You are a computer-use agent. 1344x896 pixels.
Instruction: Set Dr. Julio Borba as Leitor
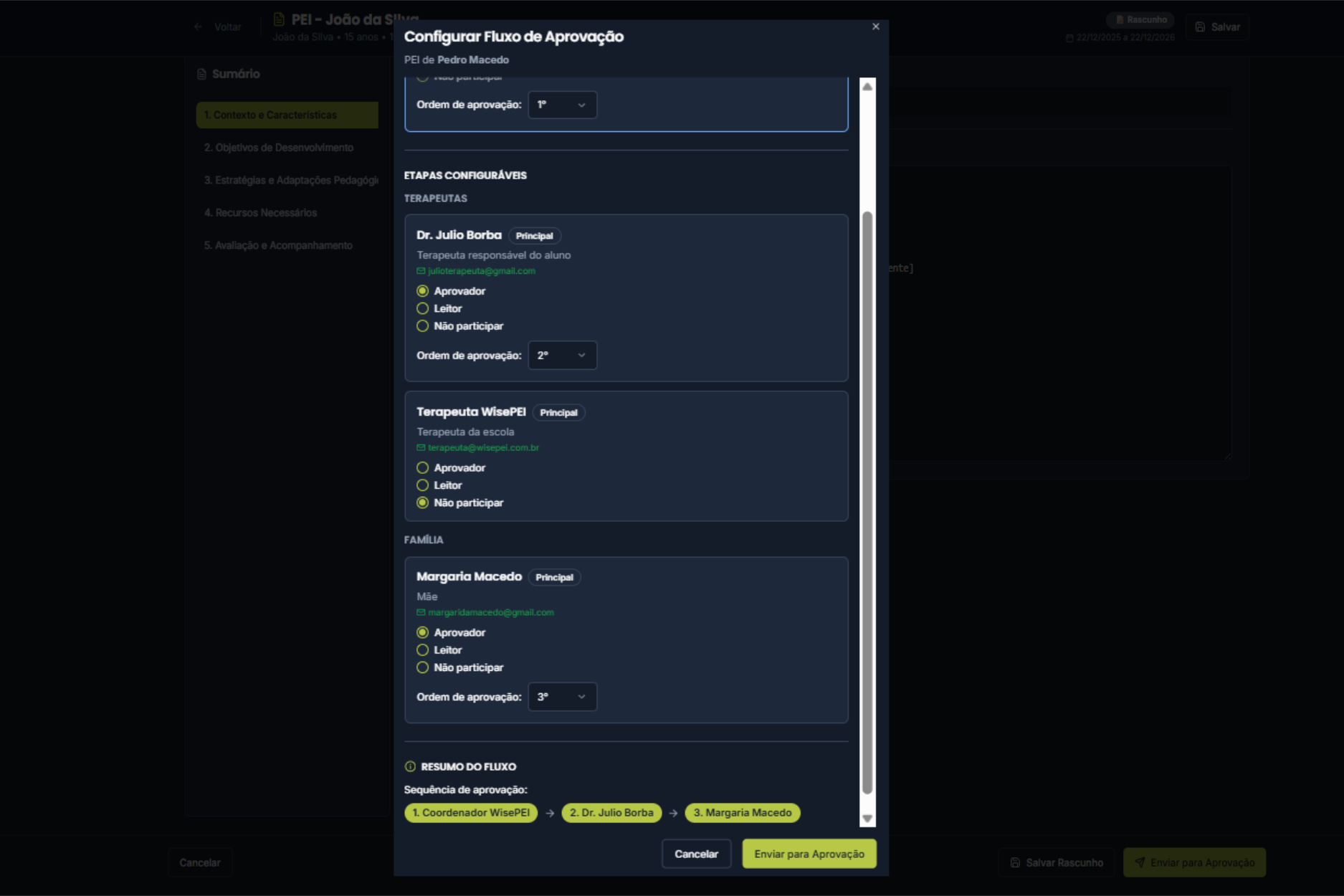[423, 309]
